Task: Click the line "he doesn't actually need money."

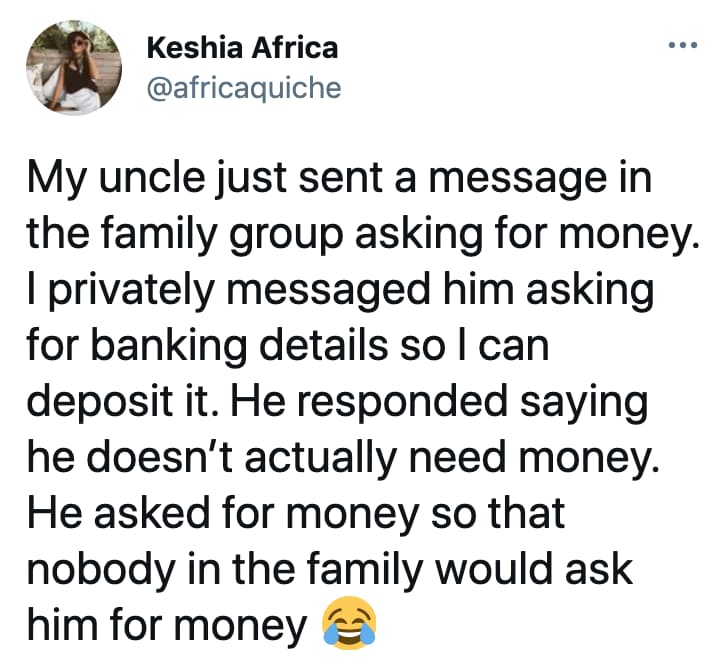Action: (x=345, y=457)
